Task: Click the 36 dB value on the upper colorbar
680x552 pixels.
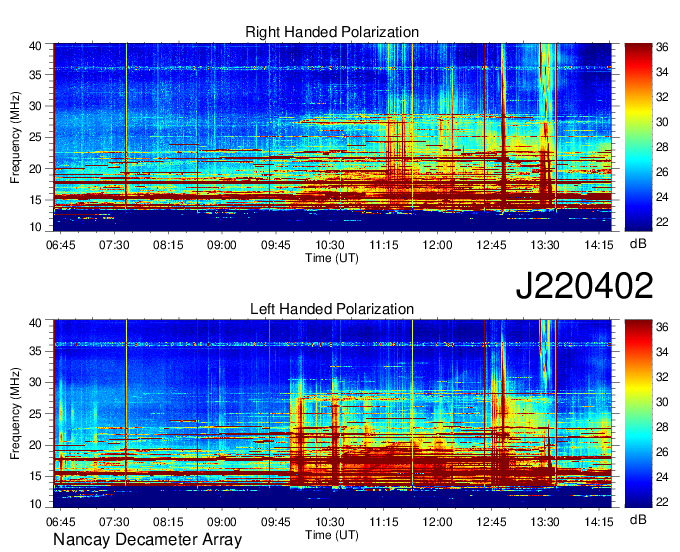Action: coord(662,47)
